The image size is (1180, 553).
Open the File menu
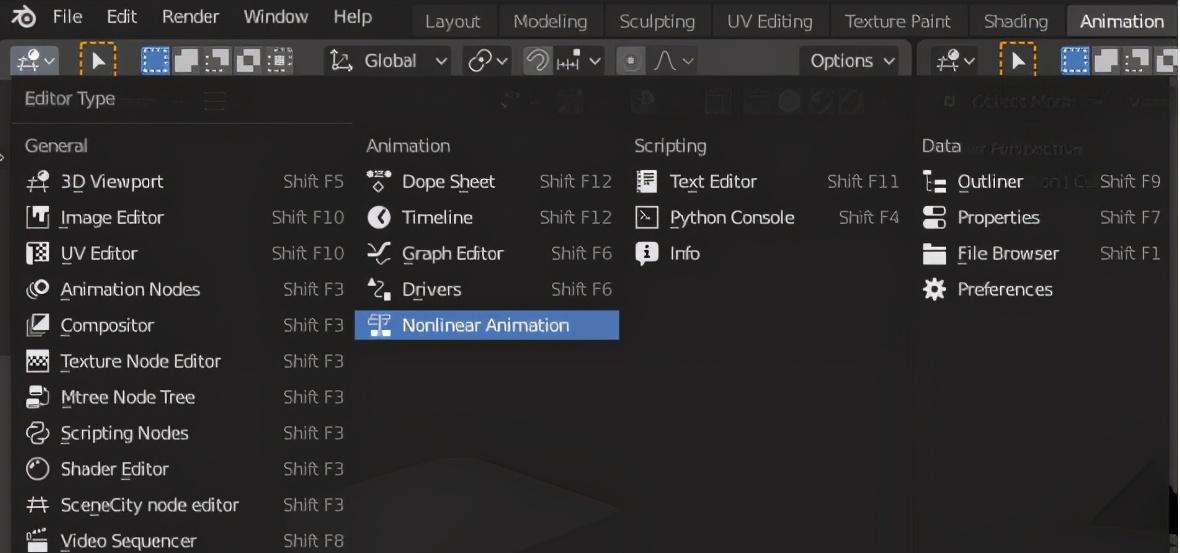click(67, 17)
